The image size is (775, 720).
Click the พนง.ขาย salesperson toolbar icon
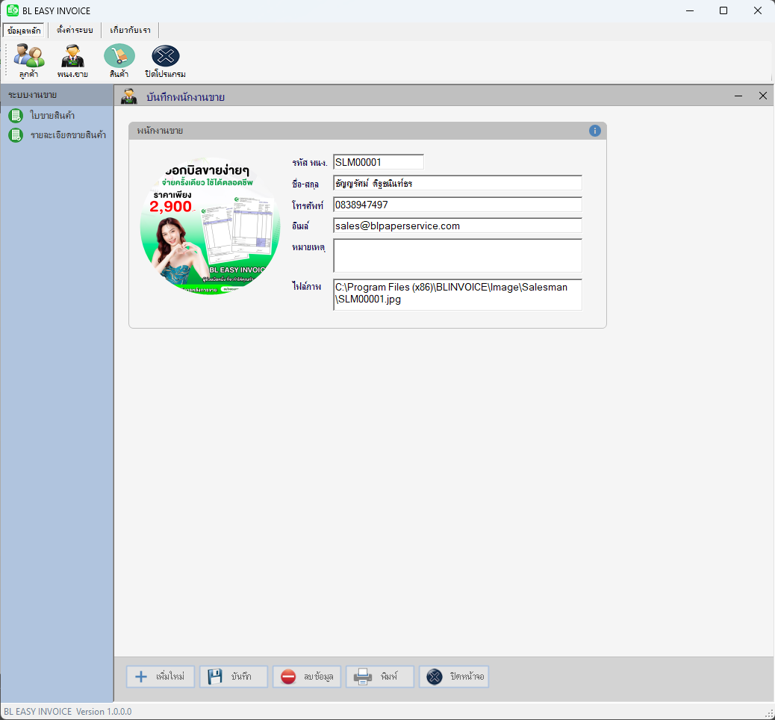[x=72, y=60]
